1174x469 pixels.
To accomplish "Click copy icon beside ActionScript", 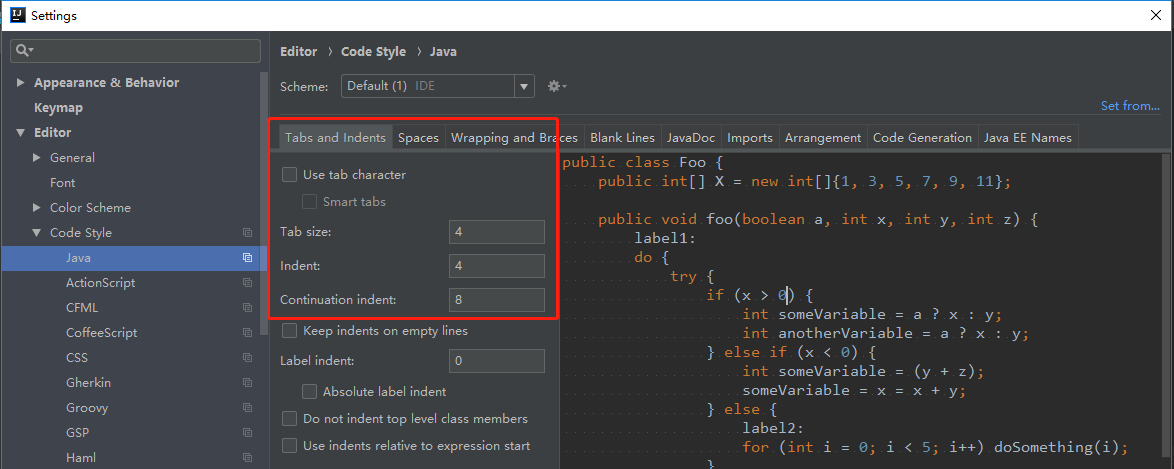I will [247, 283].
